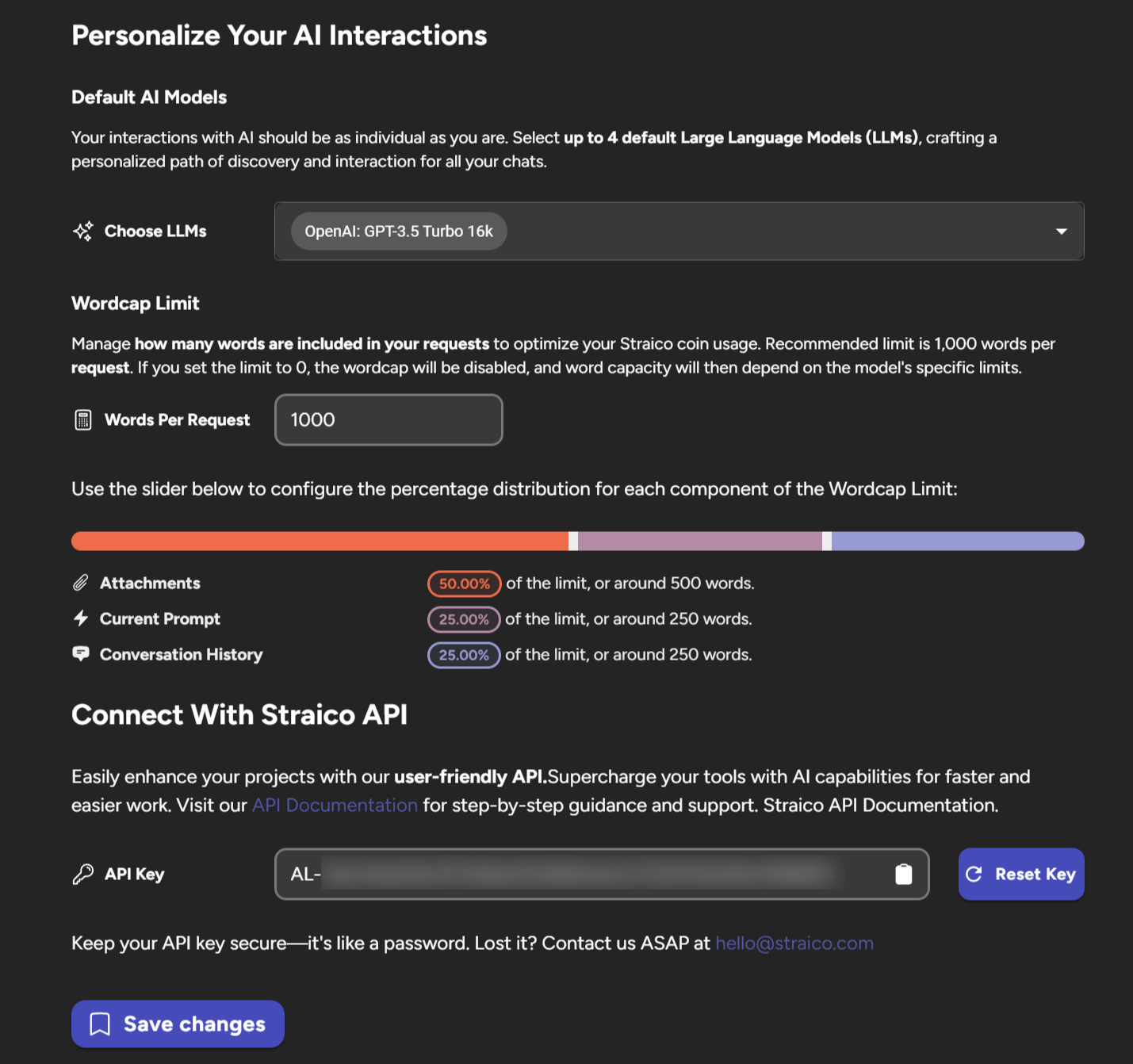Click the 25.00% Current Prompt percentage badge
Image resolution: width=1133 pixels, height=1064 pixels.
[x=464, y=619]
